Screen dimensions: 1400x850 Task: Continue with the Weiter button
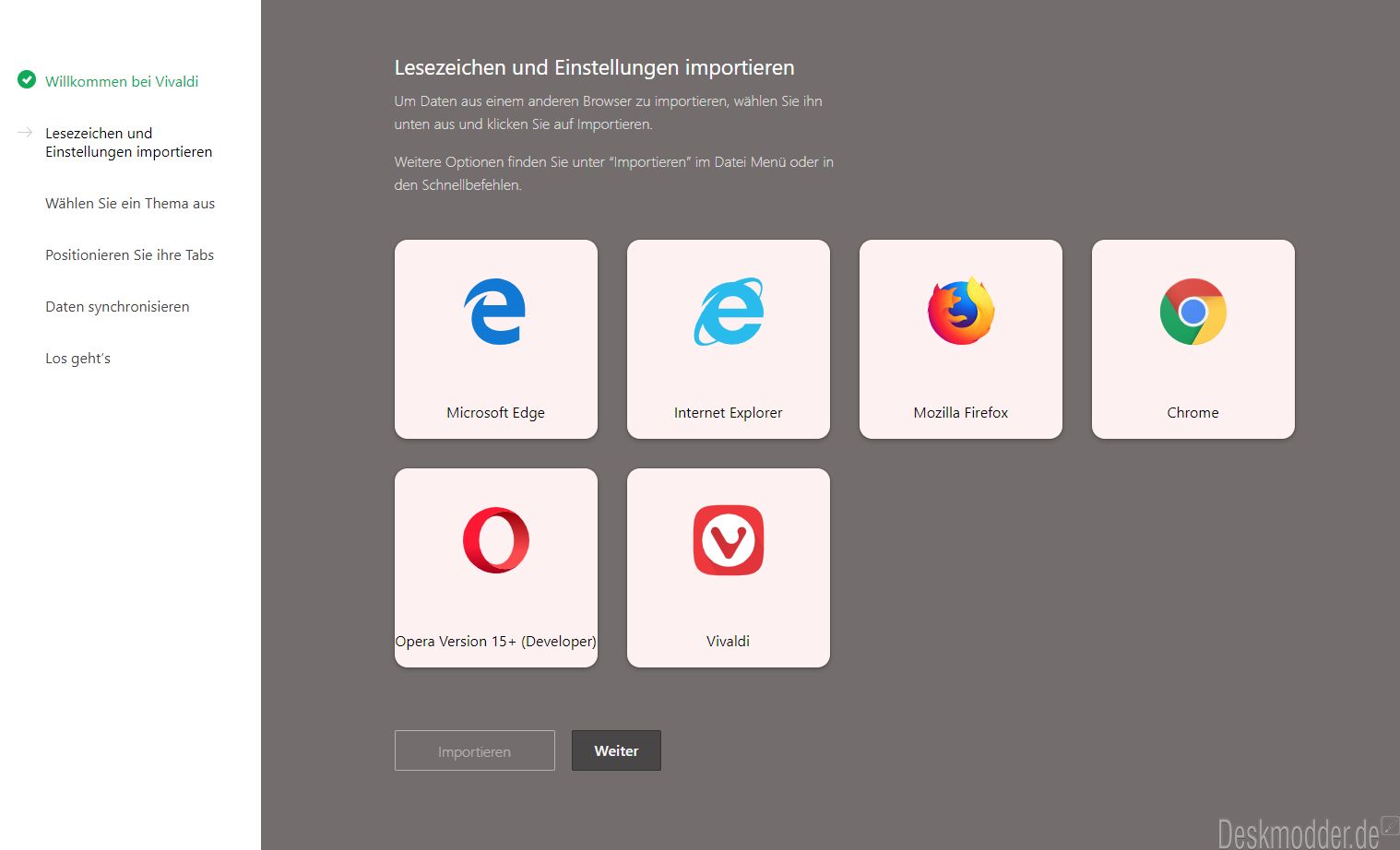point(616,750)
